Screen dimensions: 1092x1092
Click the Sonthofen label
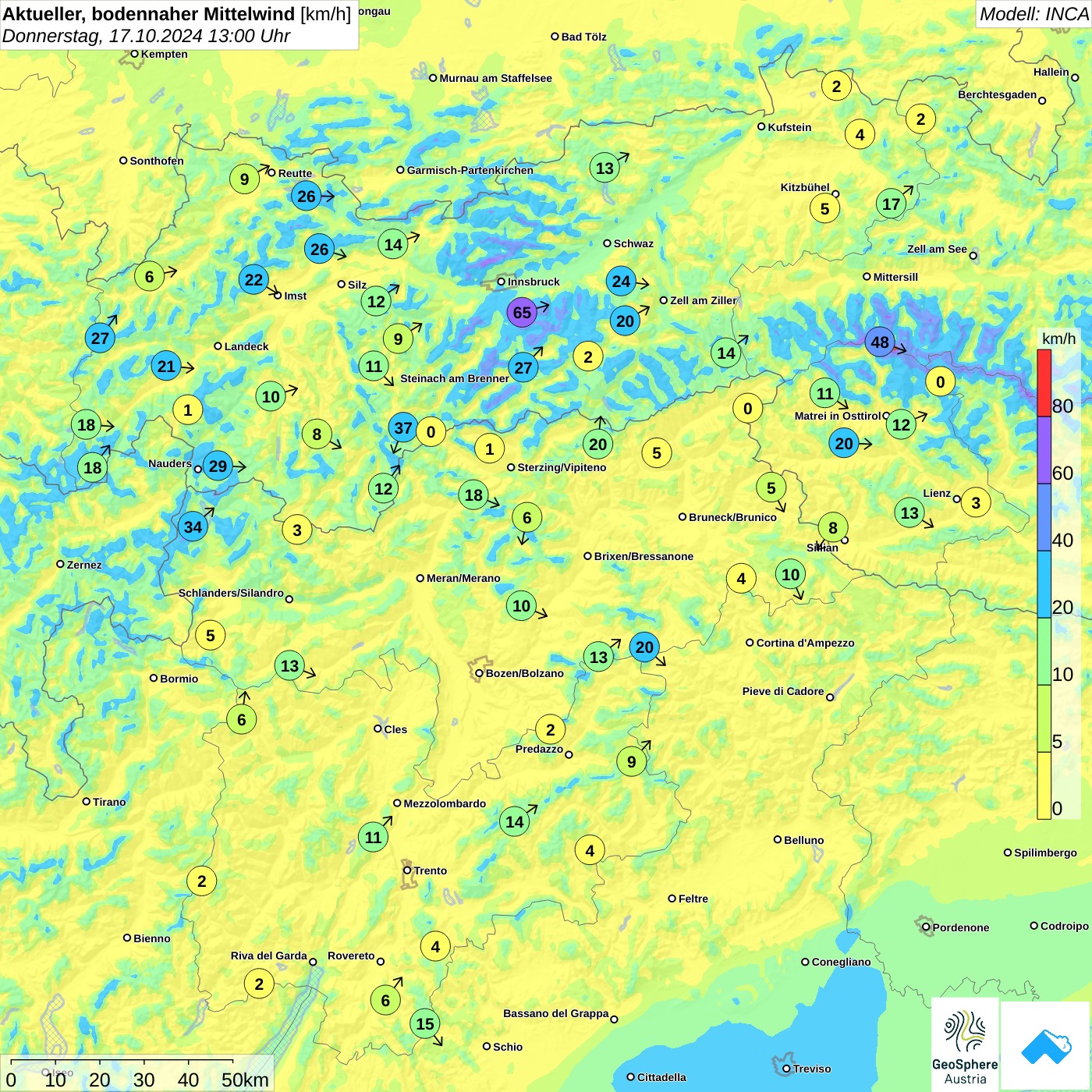point(156,161)
